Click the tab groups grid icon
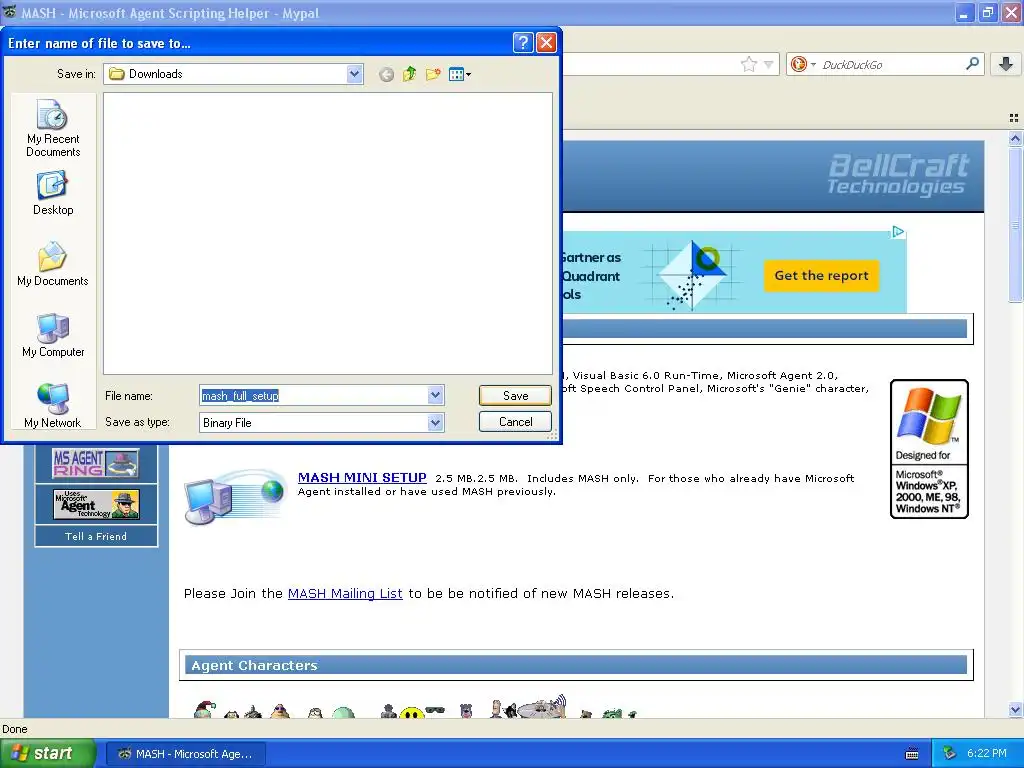 point(1014,118)
